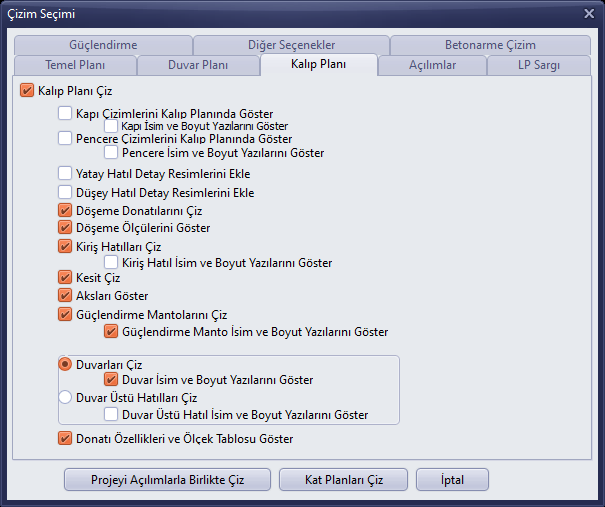Uncheck the Kesit Çiz option
The height and width of the screenshot is (507, 605).
pyautogui.click(x=65, y=277)
